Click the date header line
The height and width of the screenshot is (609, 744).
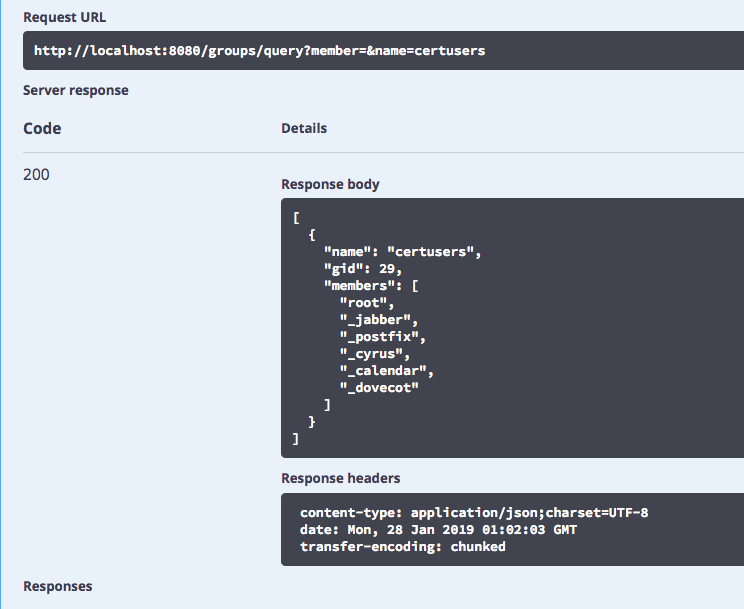click(438, 530)
